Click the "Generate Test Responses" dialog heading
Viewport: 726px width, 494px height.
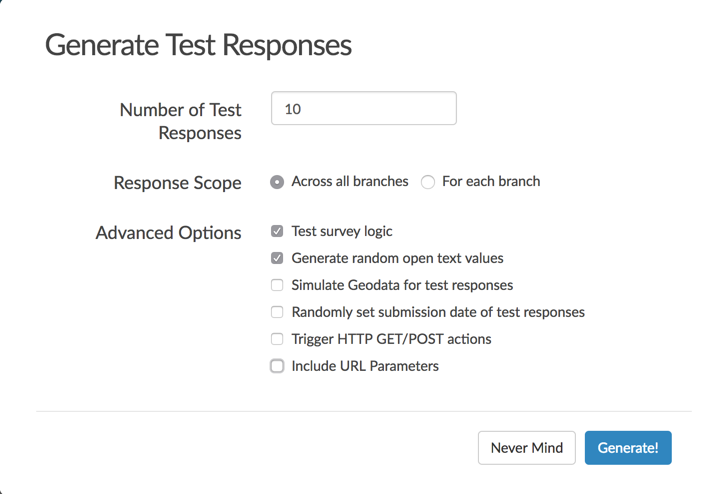[x=198, y=45]
